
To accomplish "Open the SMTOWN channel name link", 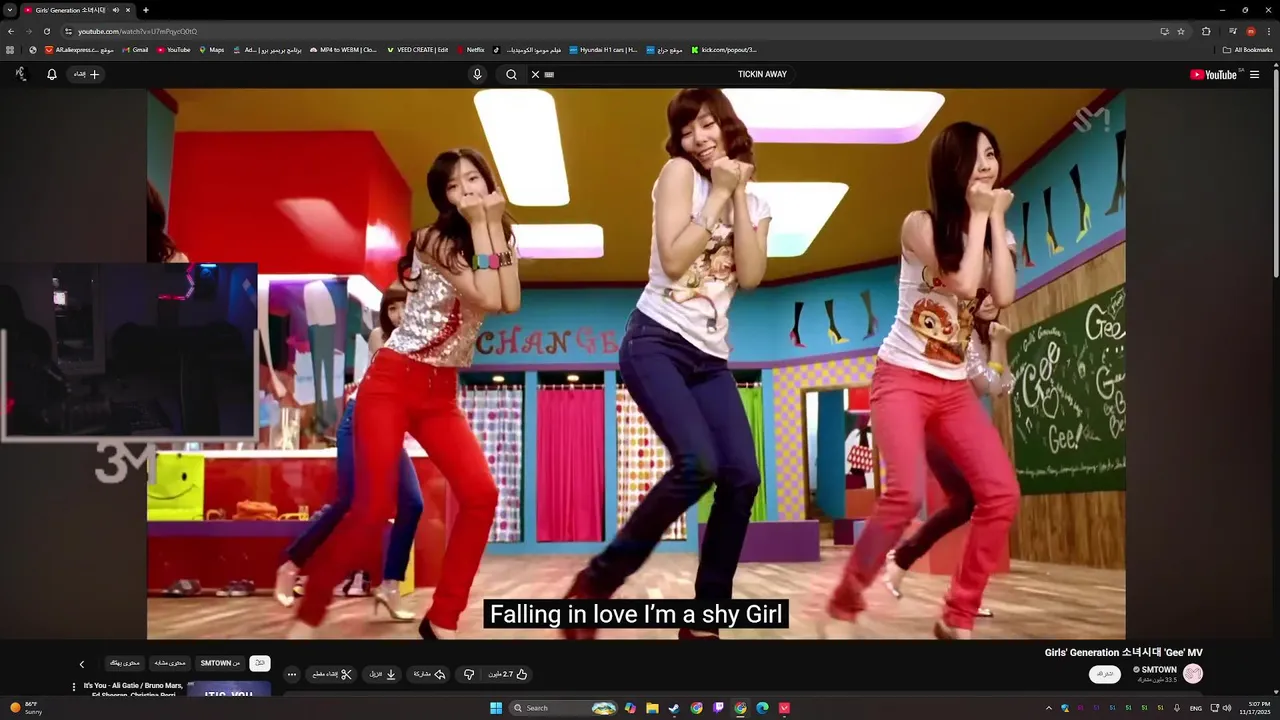I will point(1158,669).
